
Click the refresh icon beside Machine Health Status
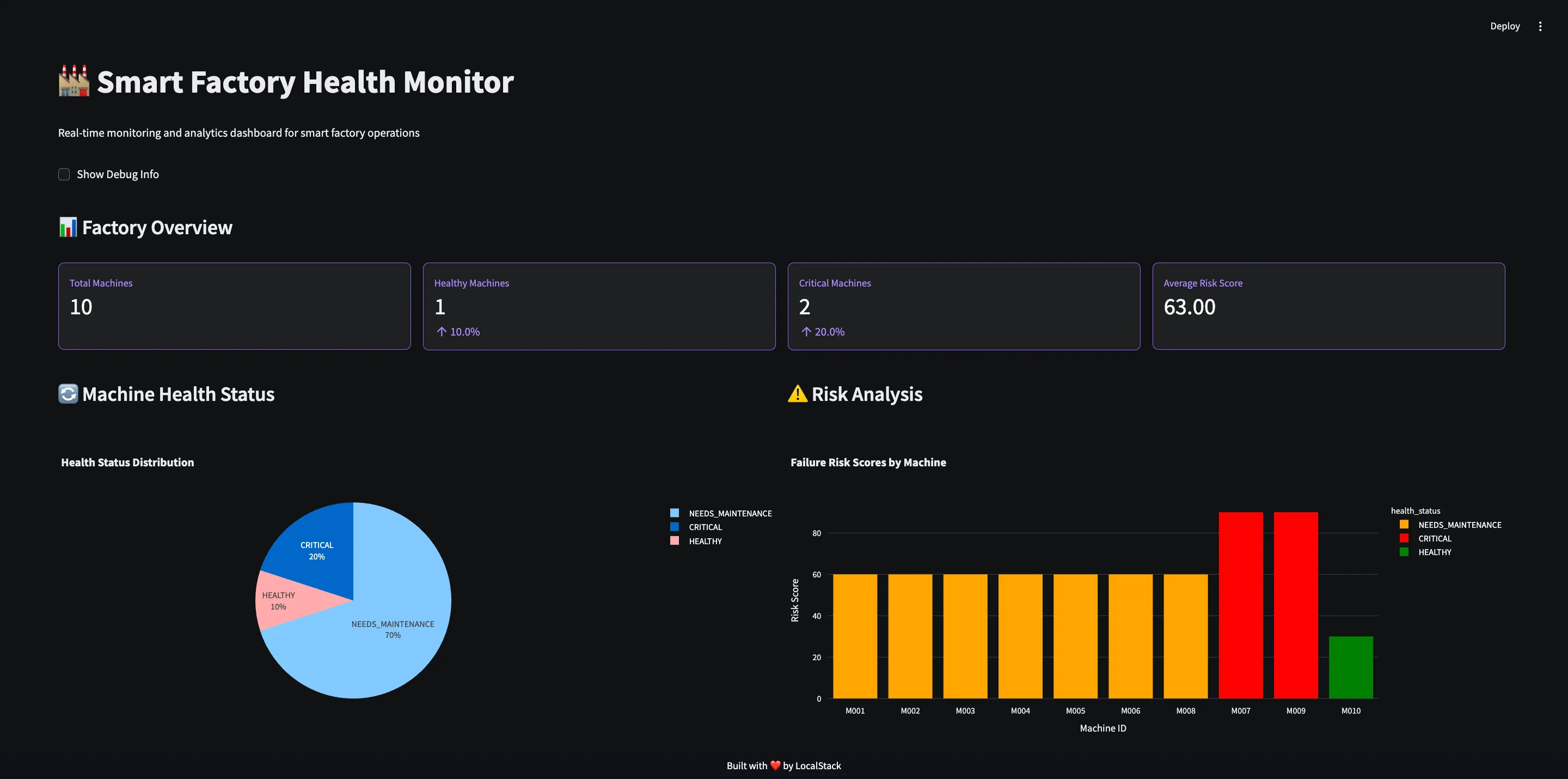point(68,393)
